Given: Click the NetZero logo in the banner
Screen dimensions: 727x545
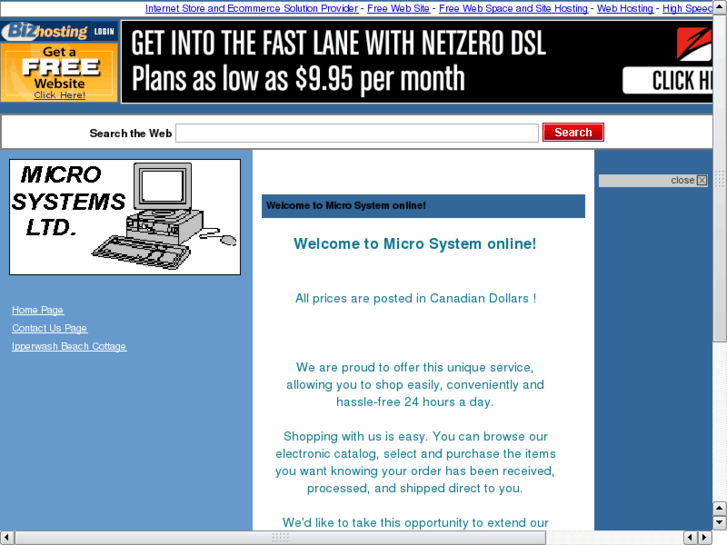Looking at the screenshot, I should (x=694, y=44).
